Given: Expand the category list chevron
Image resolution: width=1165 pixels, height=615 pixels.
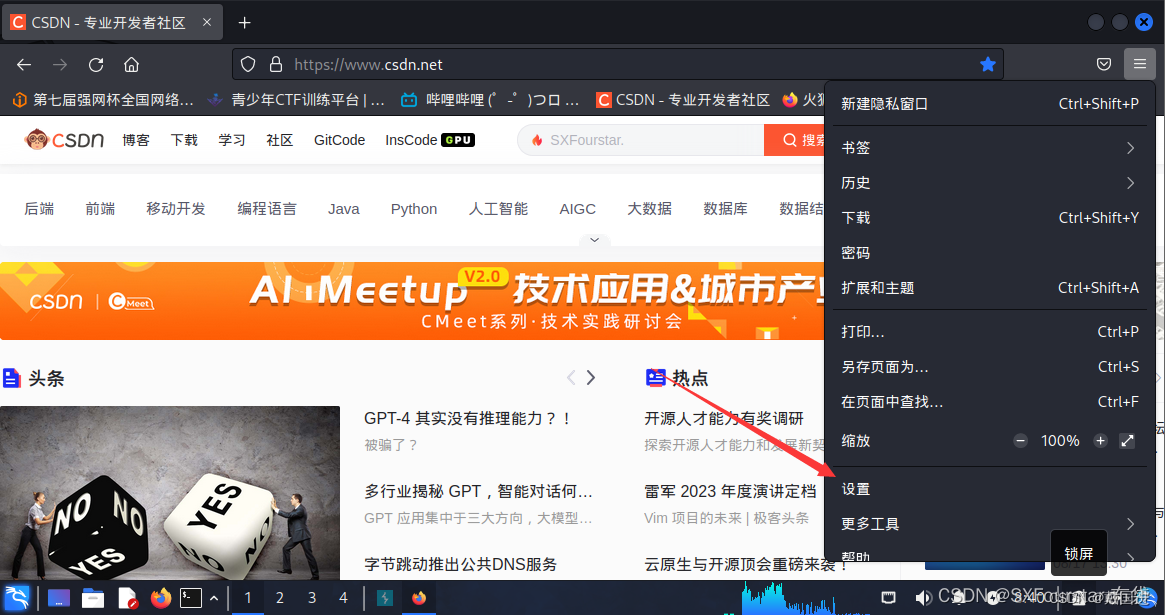Looking at the screenshot, I should [x=594, y=240].
